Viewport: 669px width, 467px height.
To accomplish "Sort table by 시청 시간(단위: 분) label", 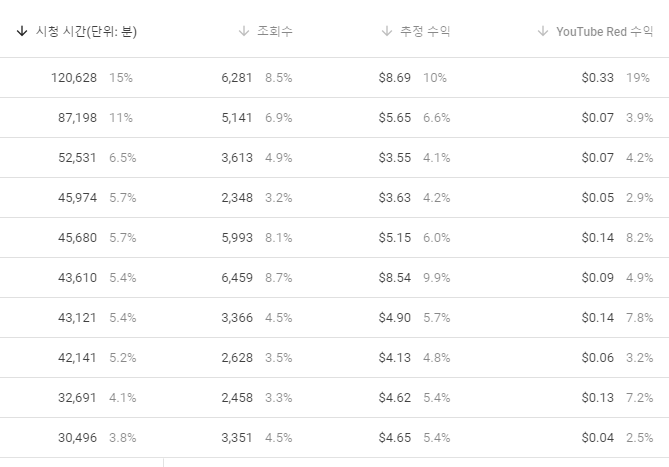I will pos(86,32).
